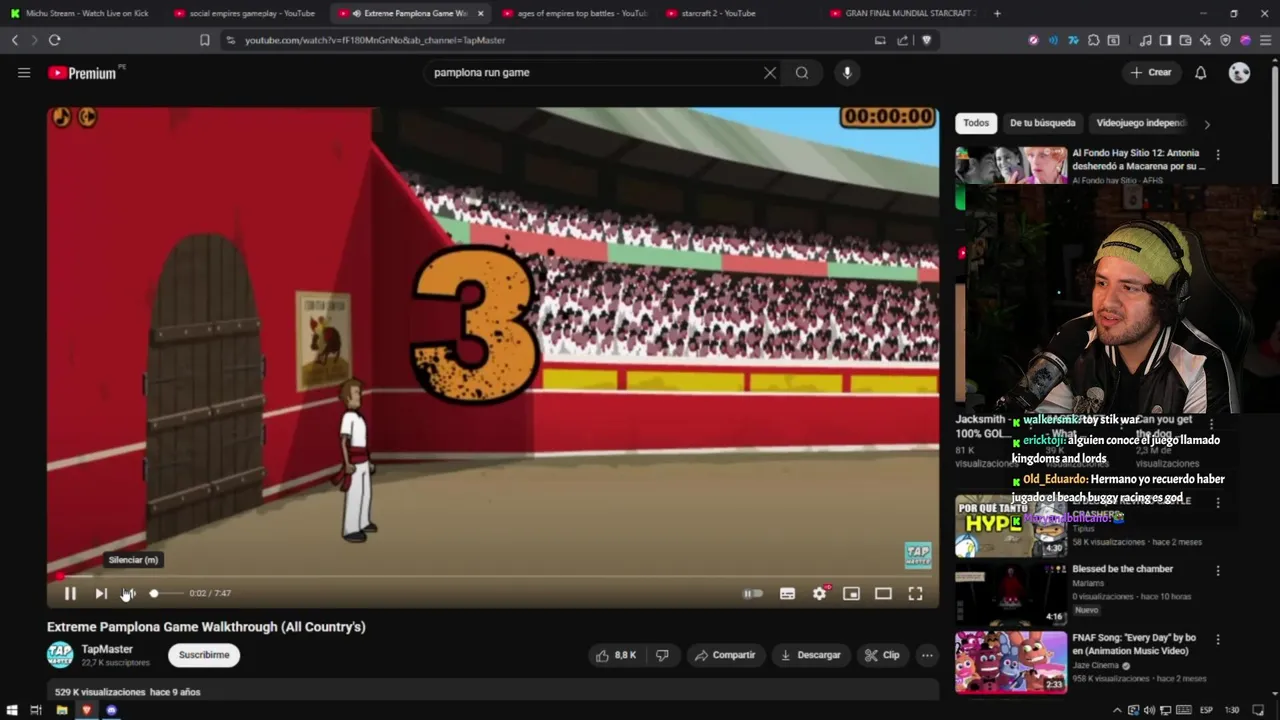Create a clip with the Clip button
1280x720 pixels.
coord(881,655)
